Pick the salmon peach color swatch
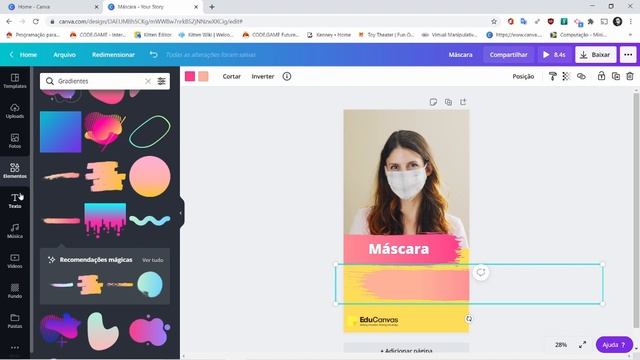Viewport: 640px width, 360px height. click(203, 76)
